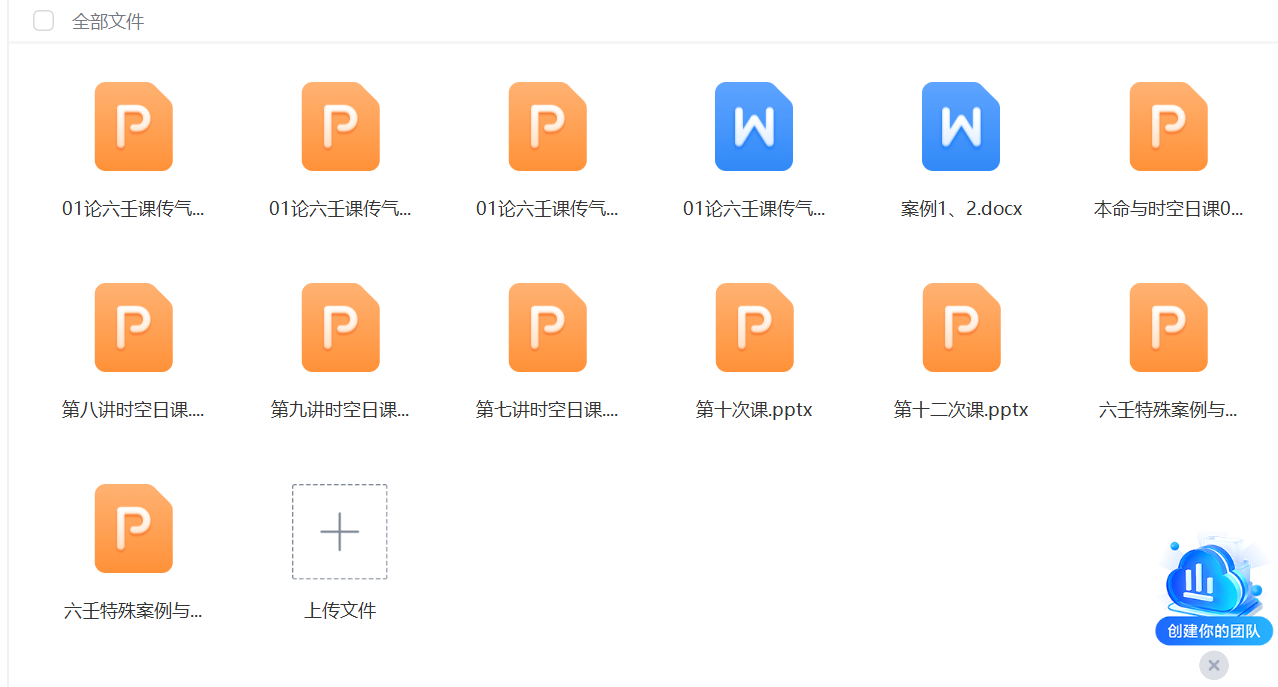Click the 全部文件 header text
The image size is (1278, 687).
[108, 22]
